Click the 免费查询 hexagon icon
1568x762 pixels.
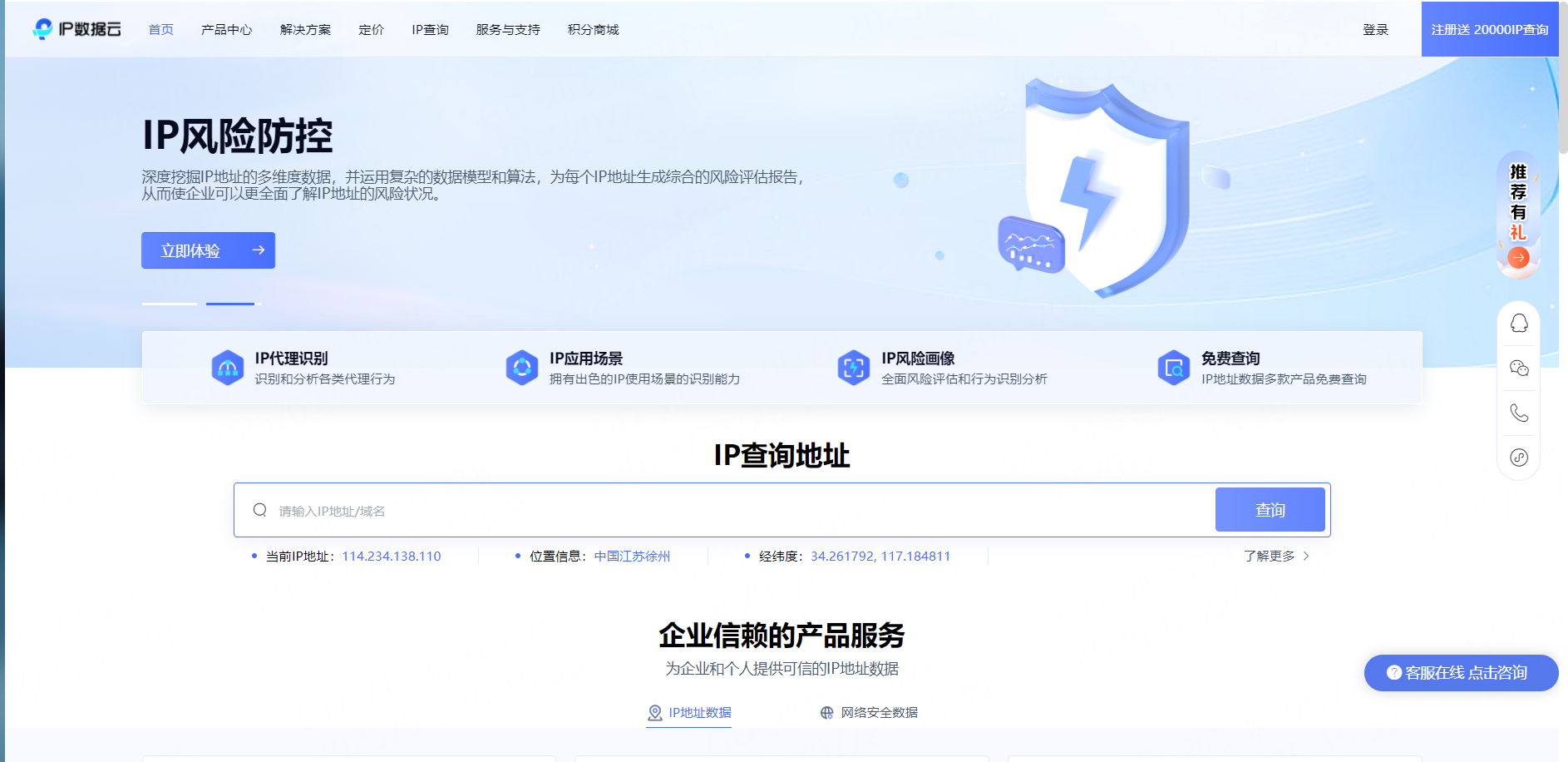point(1173,368)
